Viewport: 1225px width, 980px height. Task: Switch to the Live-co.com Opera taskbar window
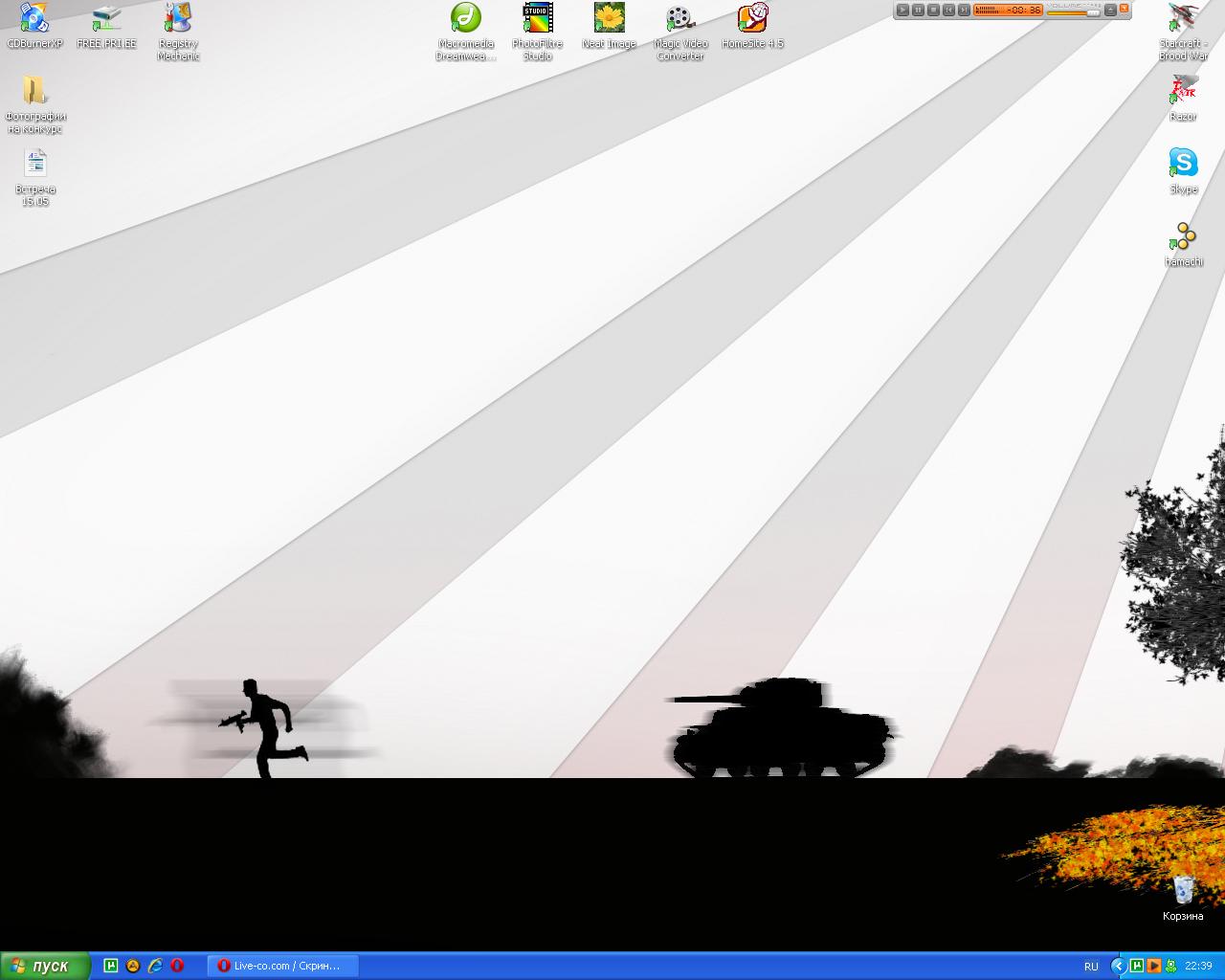[x=283, y=966]
